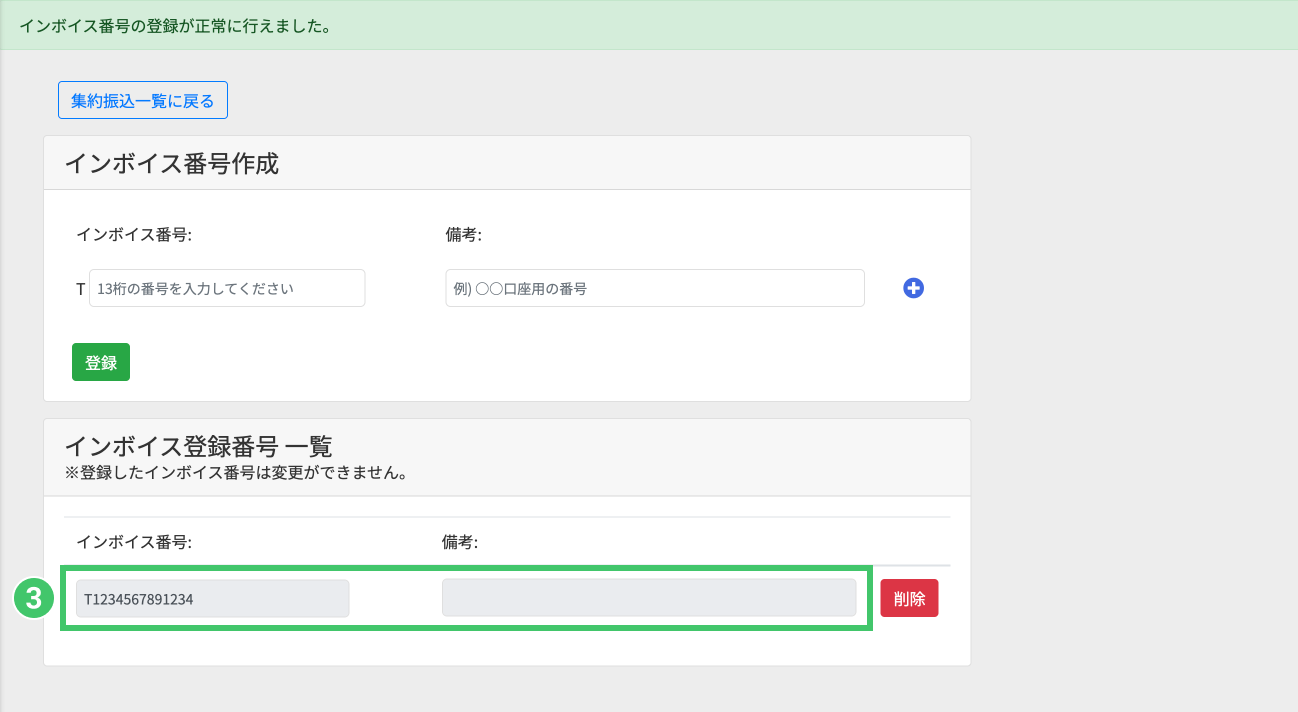Click the インボイス番号 label in registered list
This screenshot has height=712, width=1298.
pyautogui.click(x=134, y=542)
